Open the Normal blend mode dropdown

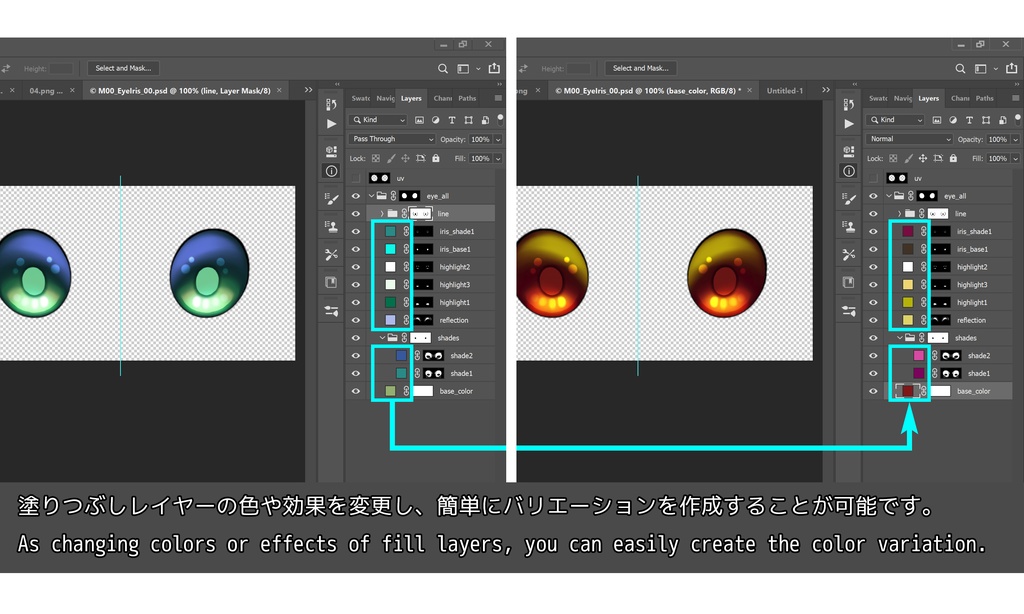pyautogui.click(x=909, y=139)
